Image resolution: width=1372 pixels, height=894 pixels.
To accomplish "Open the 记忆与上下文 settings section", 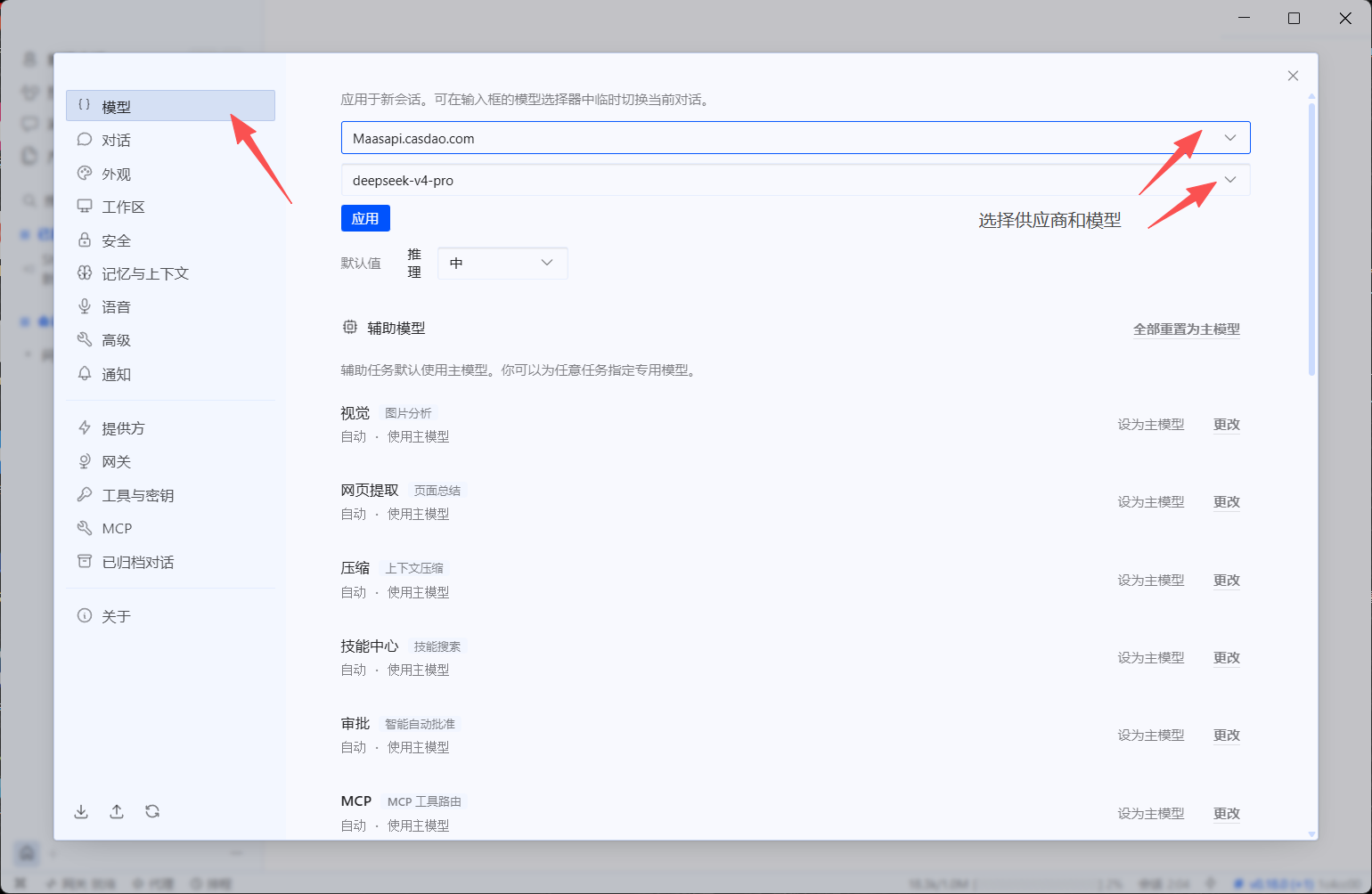I will pos(170,273).
